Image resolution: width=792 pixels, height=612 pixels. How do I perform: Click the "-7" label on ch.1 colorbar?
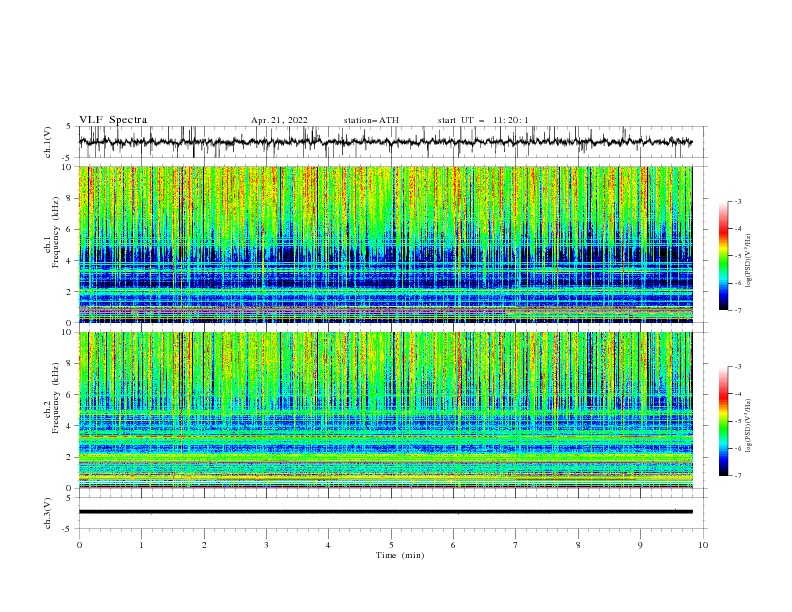pos(738,310)
